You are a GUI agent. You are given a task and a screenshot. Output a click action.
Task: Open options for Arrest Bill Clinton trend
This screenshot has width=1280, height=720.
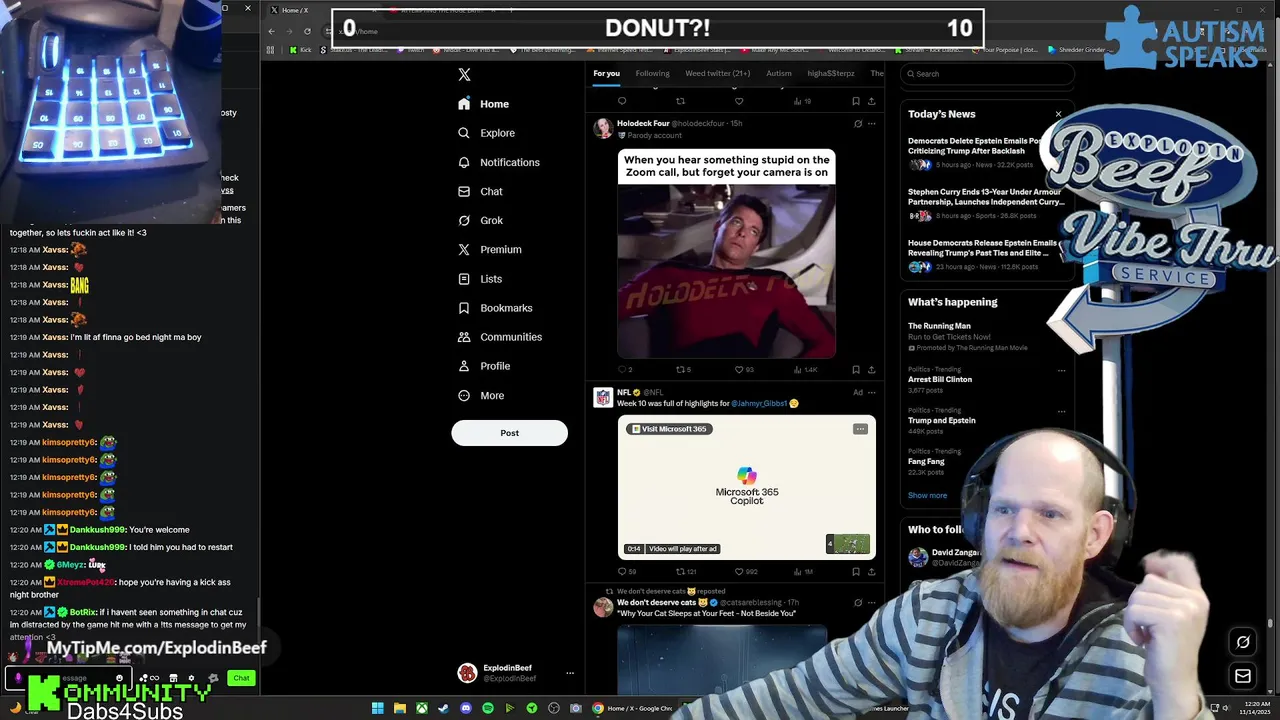pyautogui.click(x=1061, y=370)
